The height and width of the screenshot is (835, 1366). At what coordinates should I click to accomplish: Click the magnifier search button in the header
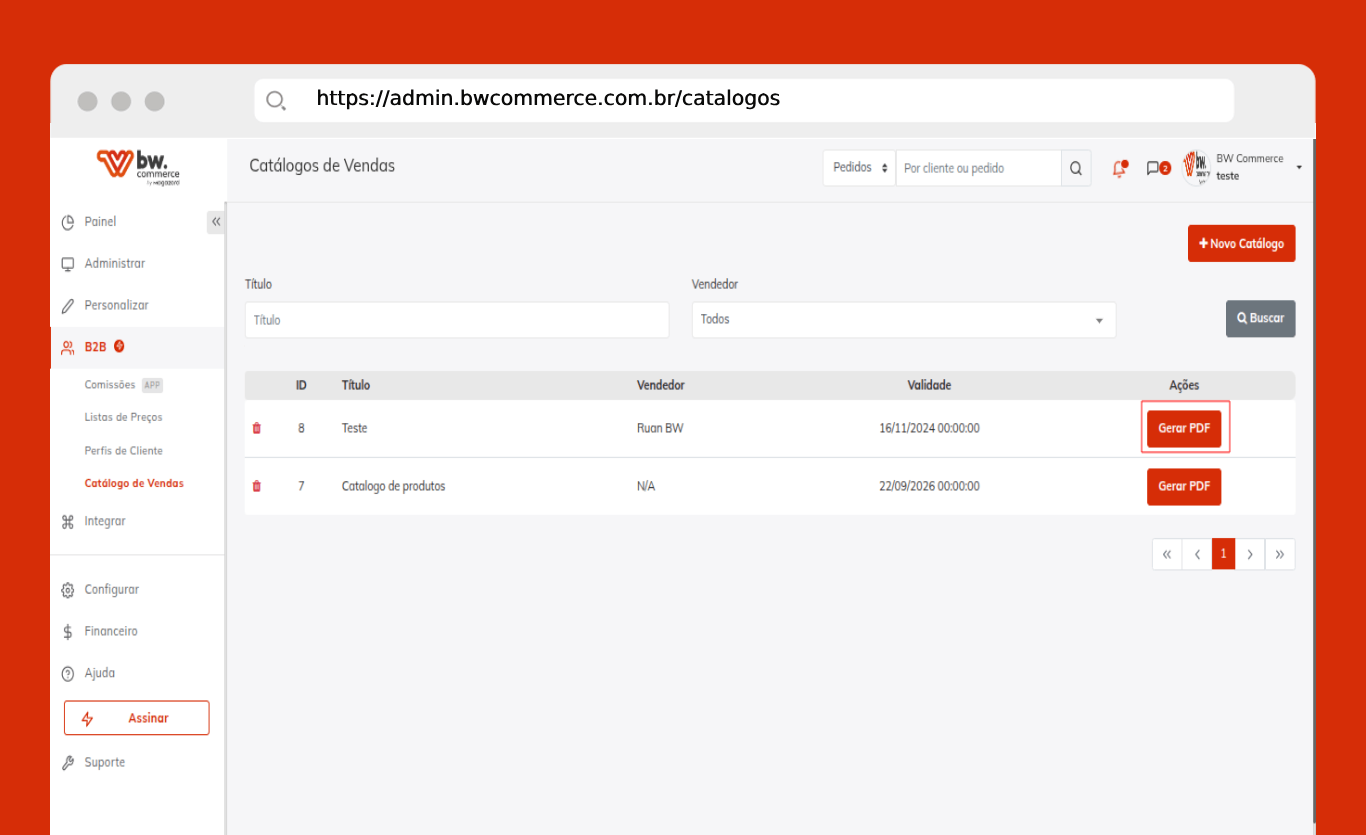[1076, 168]
